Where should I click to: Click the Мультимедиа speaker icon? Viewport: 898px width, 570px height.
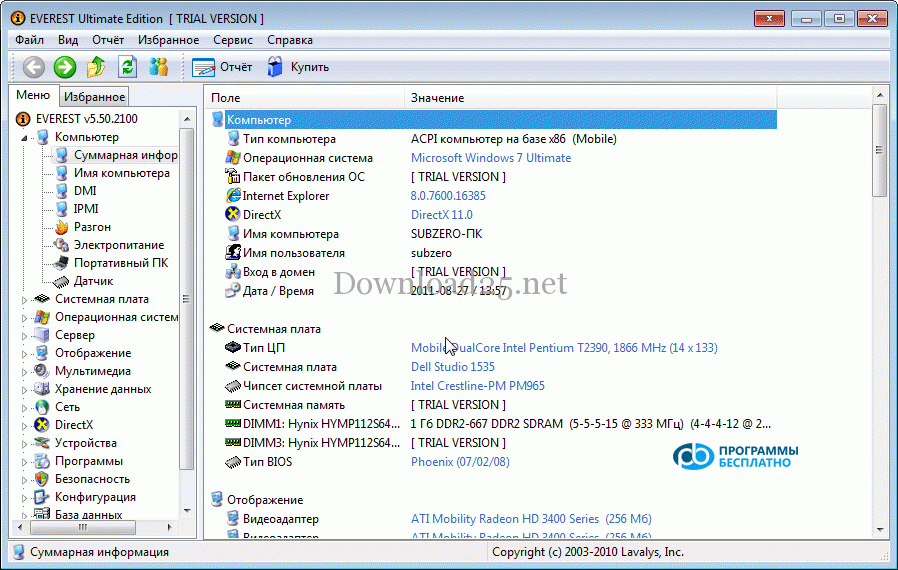(42, 371)
